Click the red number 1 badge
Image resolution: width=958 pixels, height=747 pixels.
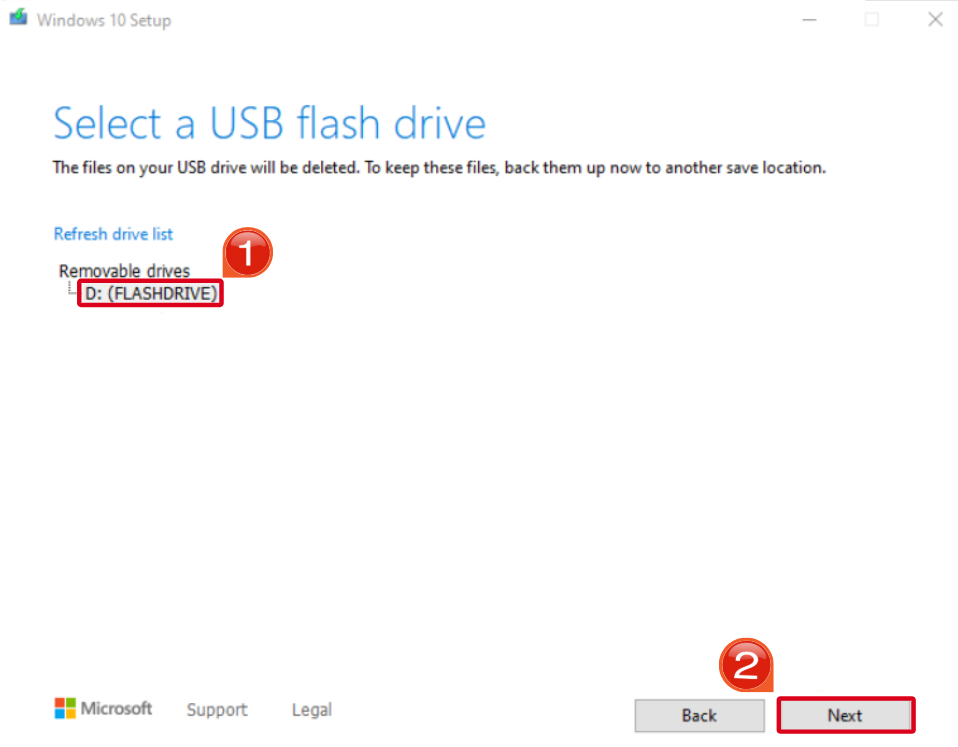coord(246,254)
